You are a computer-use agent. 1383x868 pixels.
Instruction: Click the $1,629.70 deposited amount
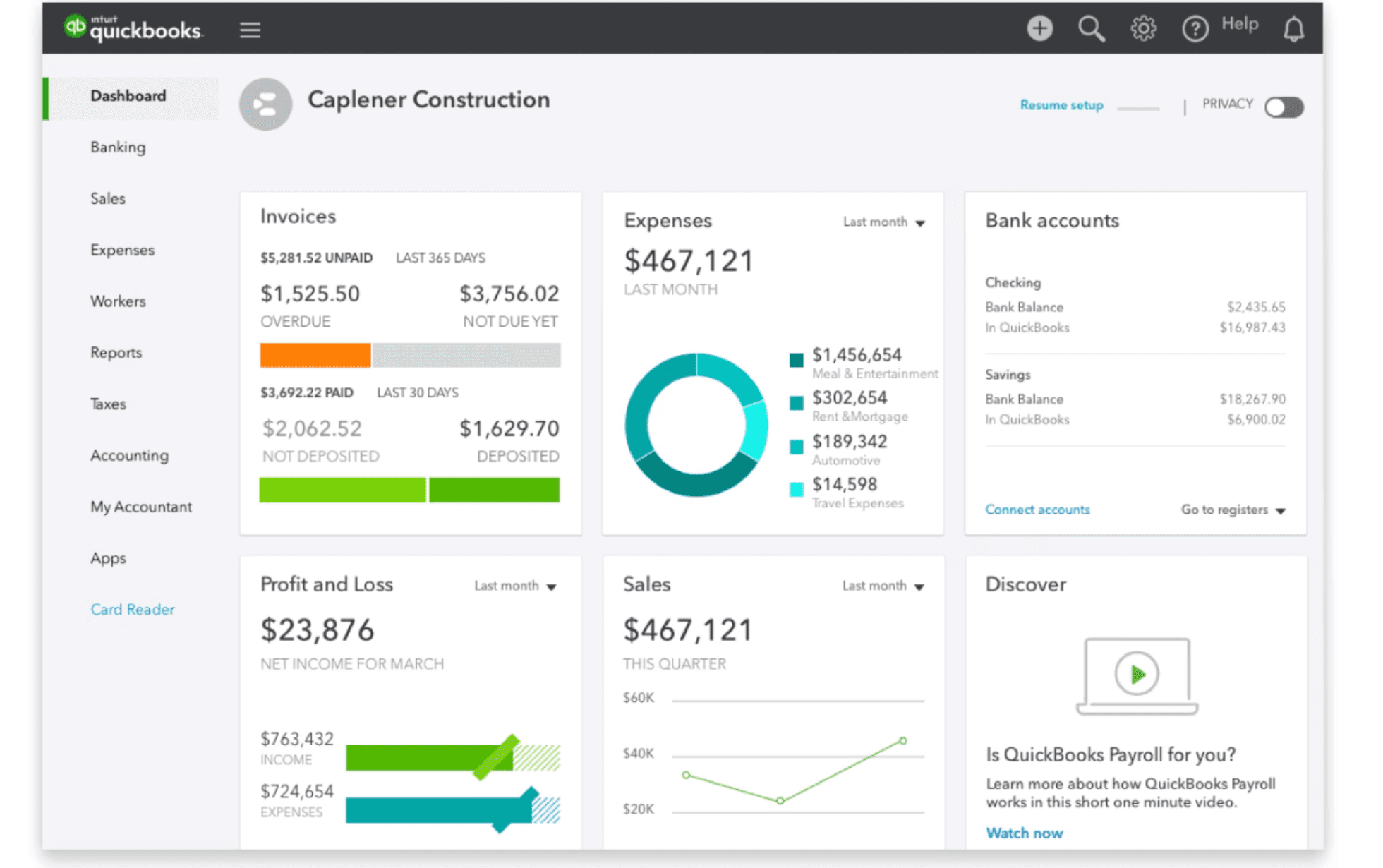click(509, 428)
